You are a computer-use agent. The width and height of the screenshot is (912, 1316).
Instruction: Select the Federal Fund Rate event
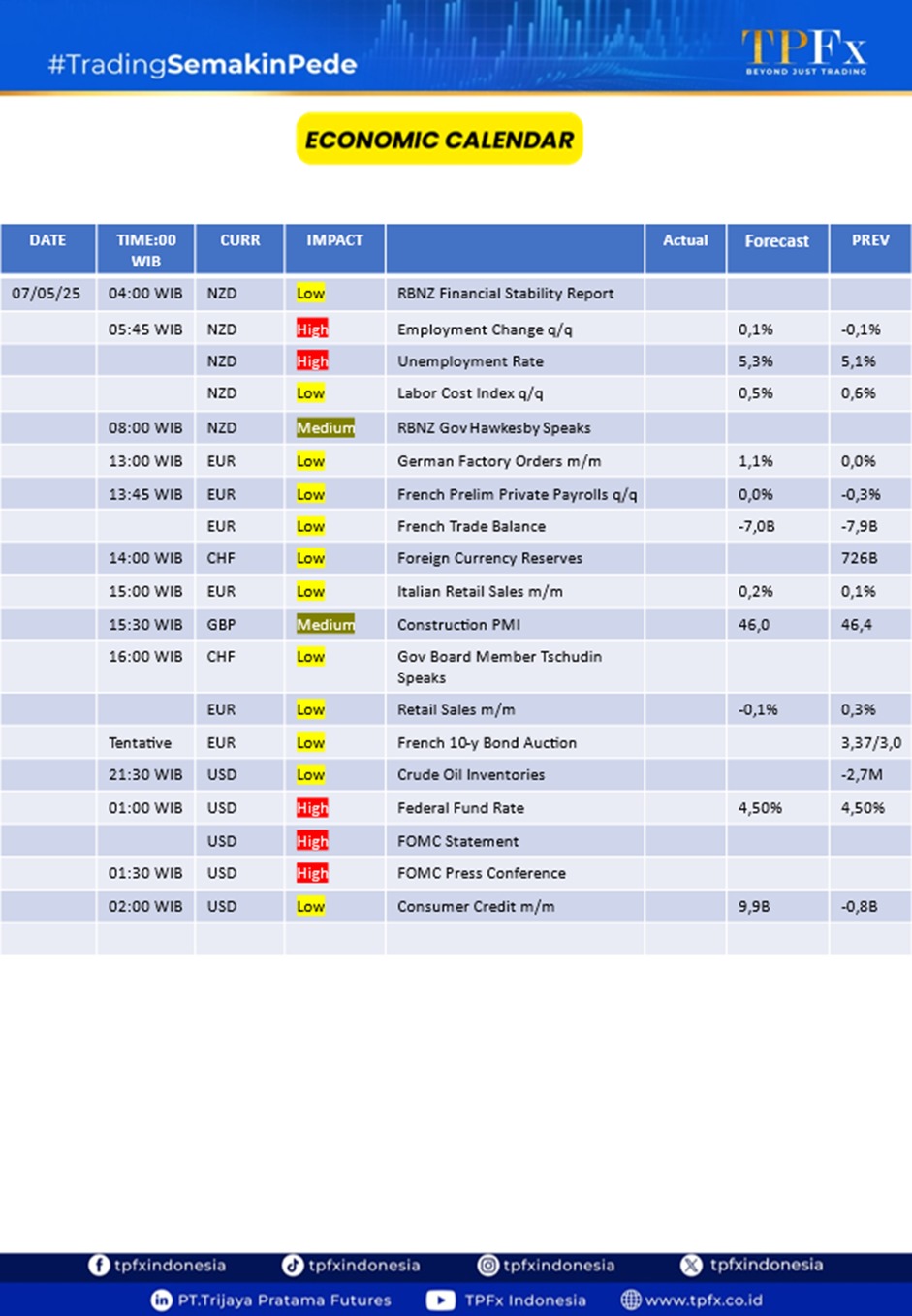click(x=460, y=808)
